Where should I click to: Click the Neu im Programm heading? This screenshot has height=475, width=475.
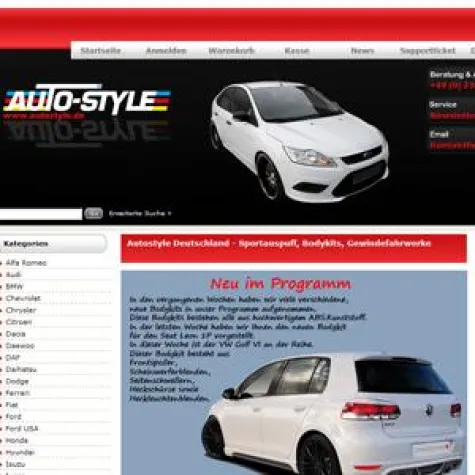coord(280,284)
